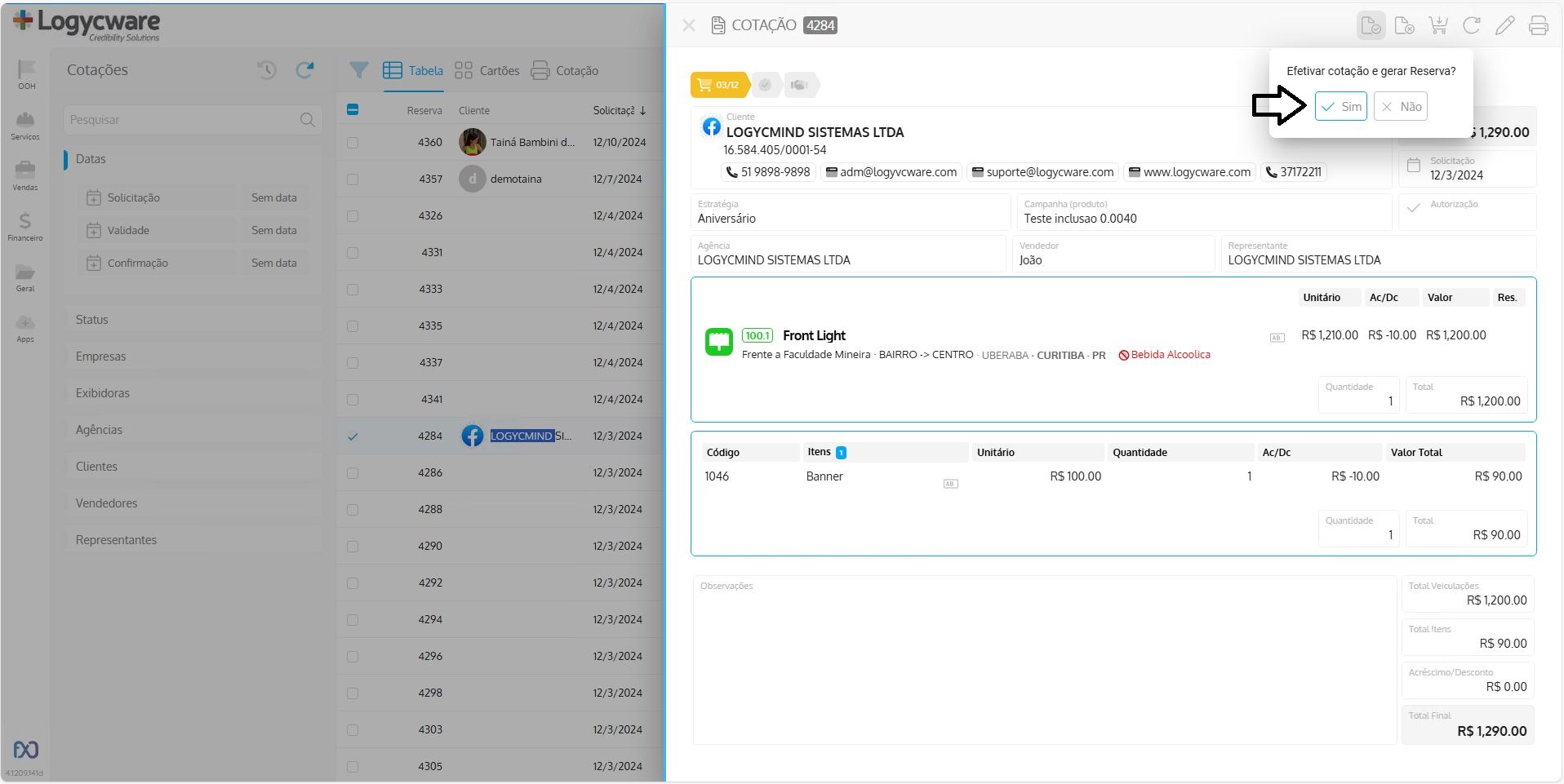This screenshot has height=784, width=1564.
Task: Open www.logycware.com website chip
Action: (1189, 172)
